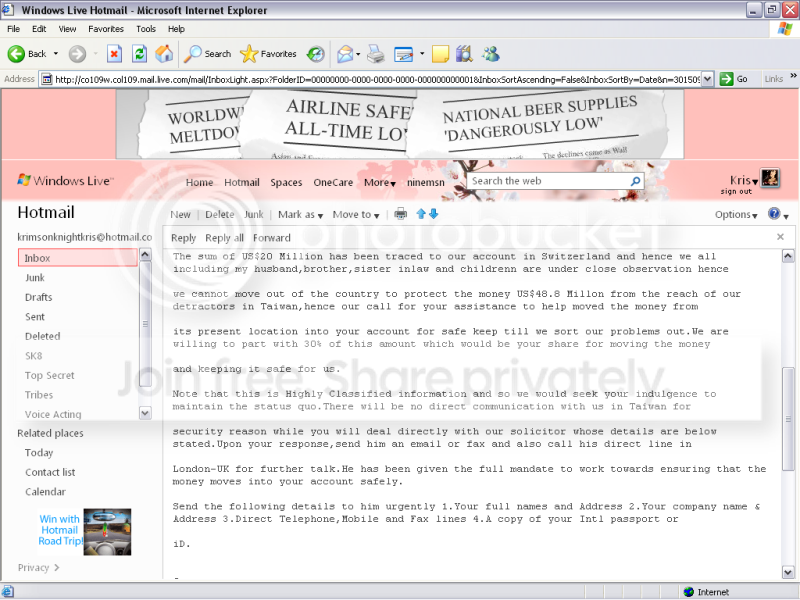Go to next message down arrow
Viewport: 800px width, 600px height.
pyautogui.click(x=433, y=214)
